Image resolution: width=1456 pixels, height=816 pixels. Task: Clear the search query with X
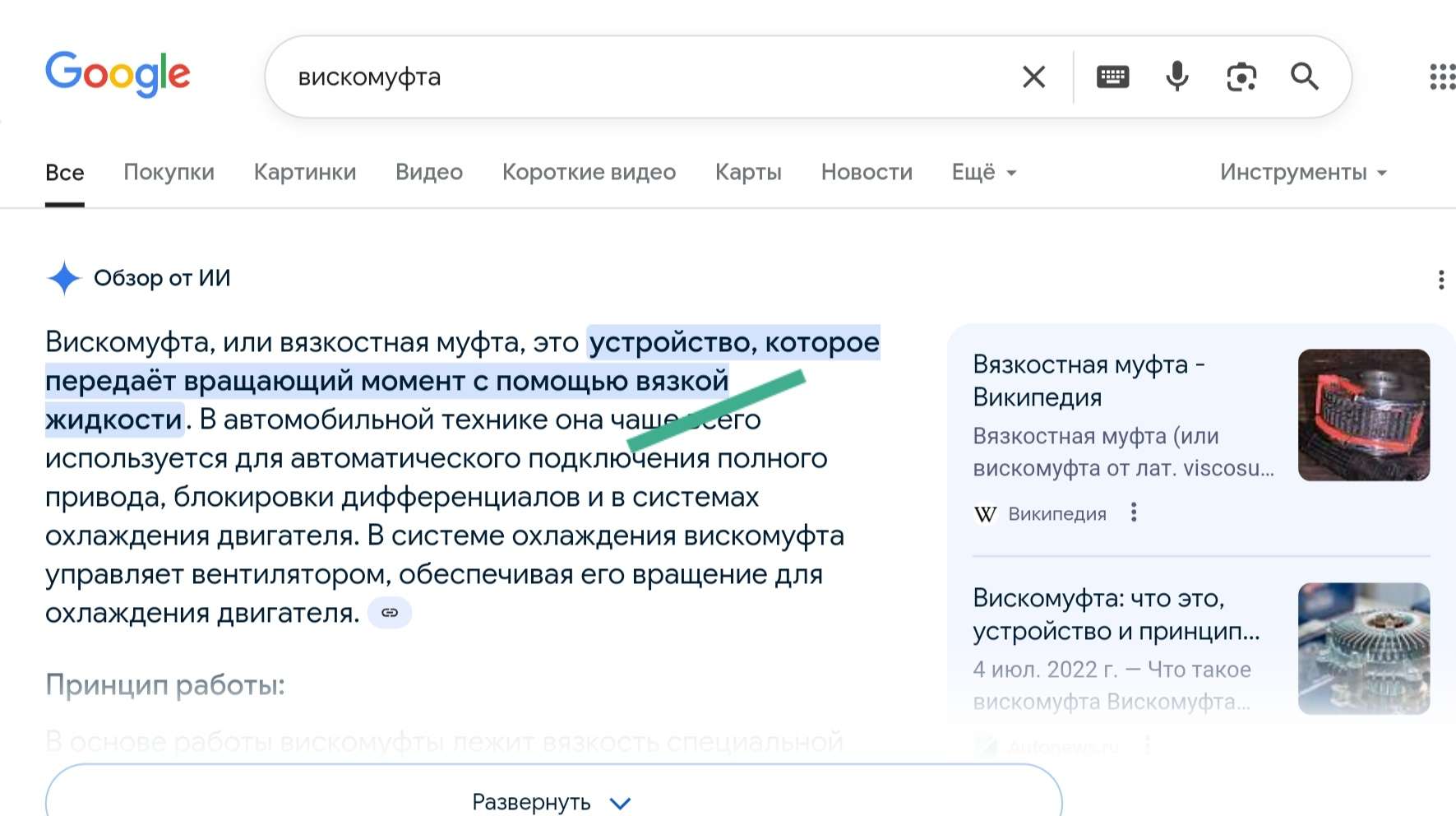[1033, 77]
